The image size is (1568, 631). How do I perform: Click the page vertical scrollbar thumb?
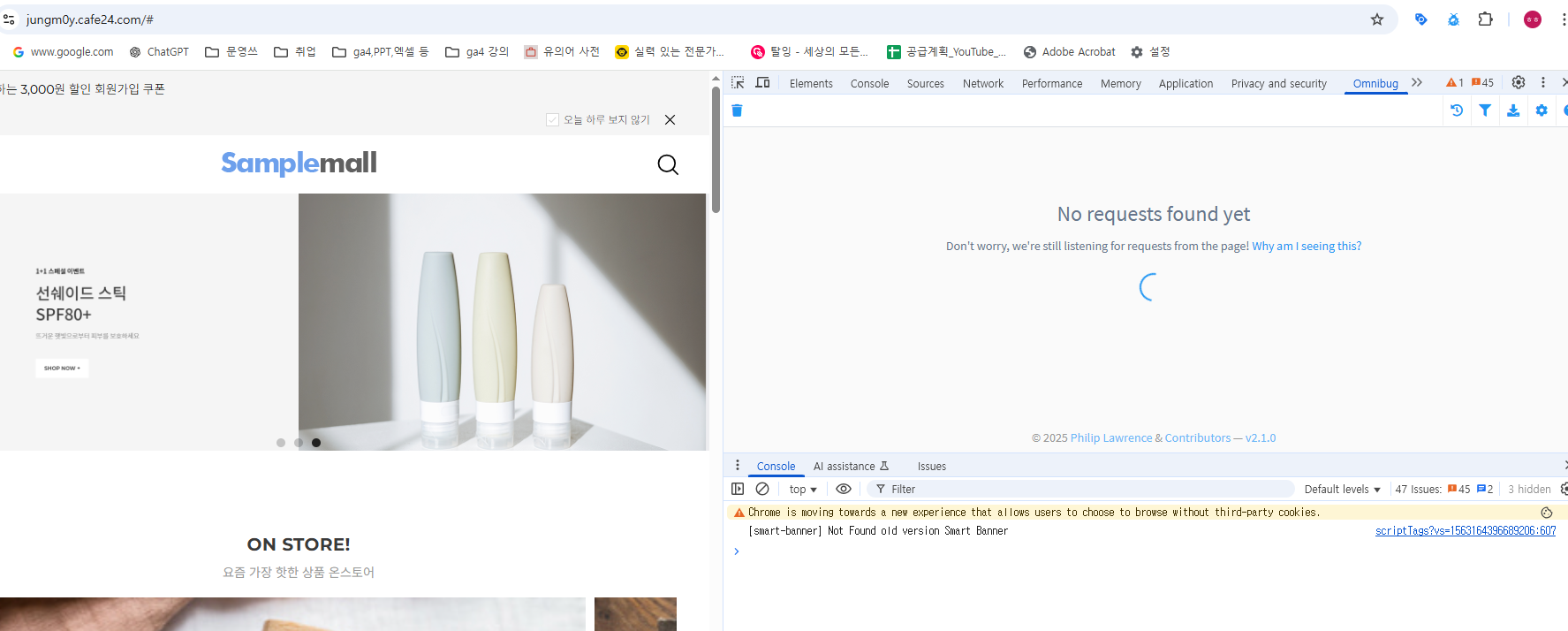tap(716, 149)
